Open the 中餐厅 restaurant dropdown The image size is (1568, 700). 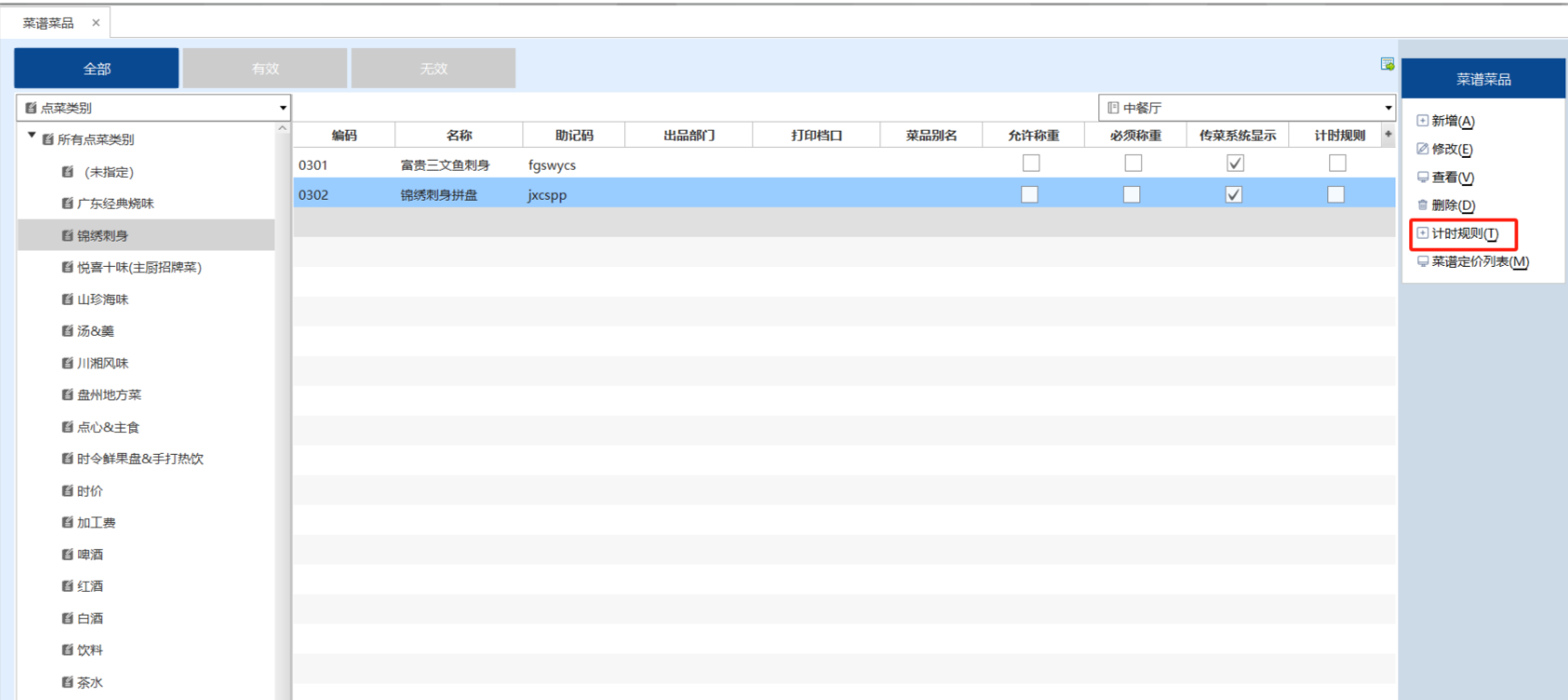(1387, 108)
